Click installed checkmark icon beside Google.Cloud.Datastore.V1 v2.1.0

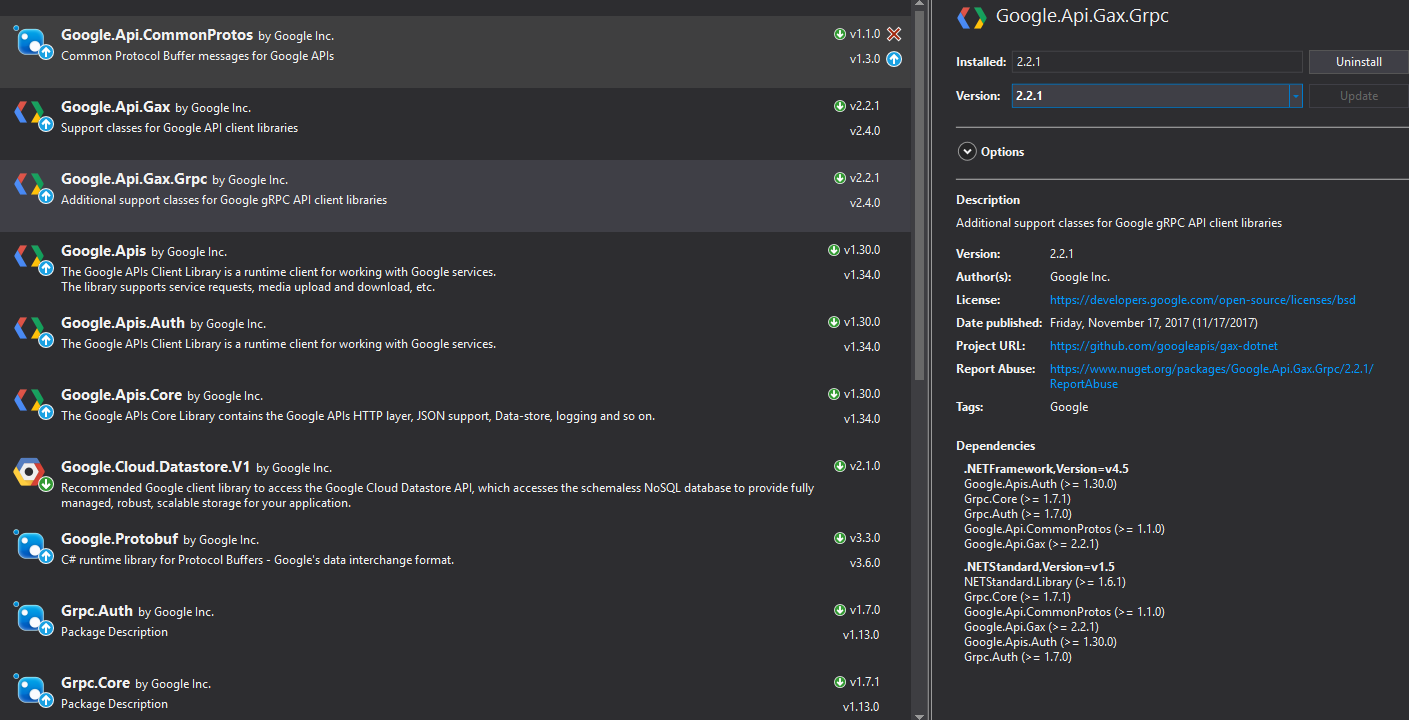(840, 466)
